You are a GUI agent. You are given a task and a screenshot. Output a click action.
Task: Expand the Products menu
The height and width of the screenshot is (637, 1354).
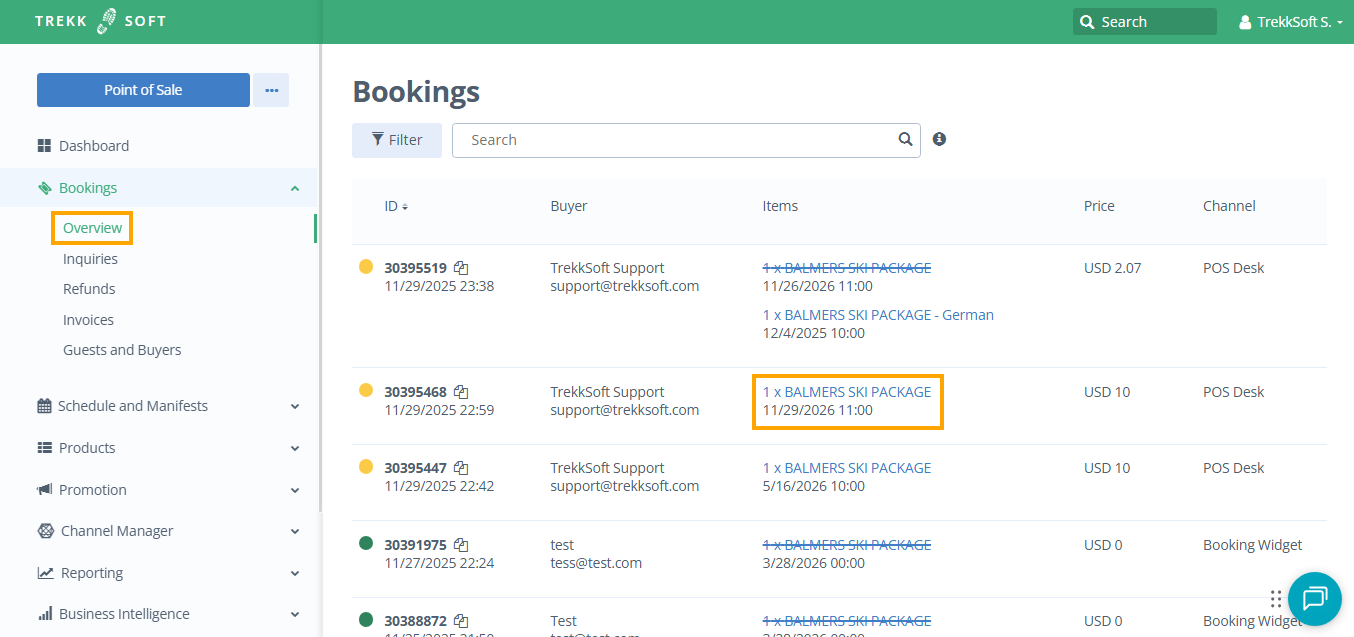click(294, 448)
